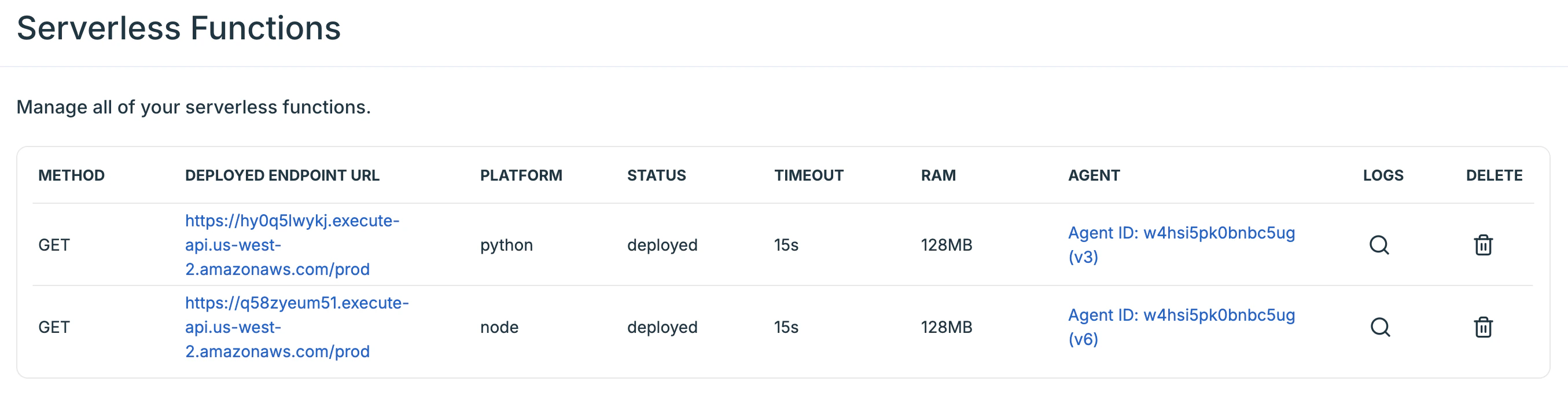Click the deployed status of the node function
This screenshot has height=396, width=1568.
661,328
